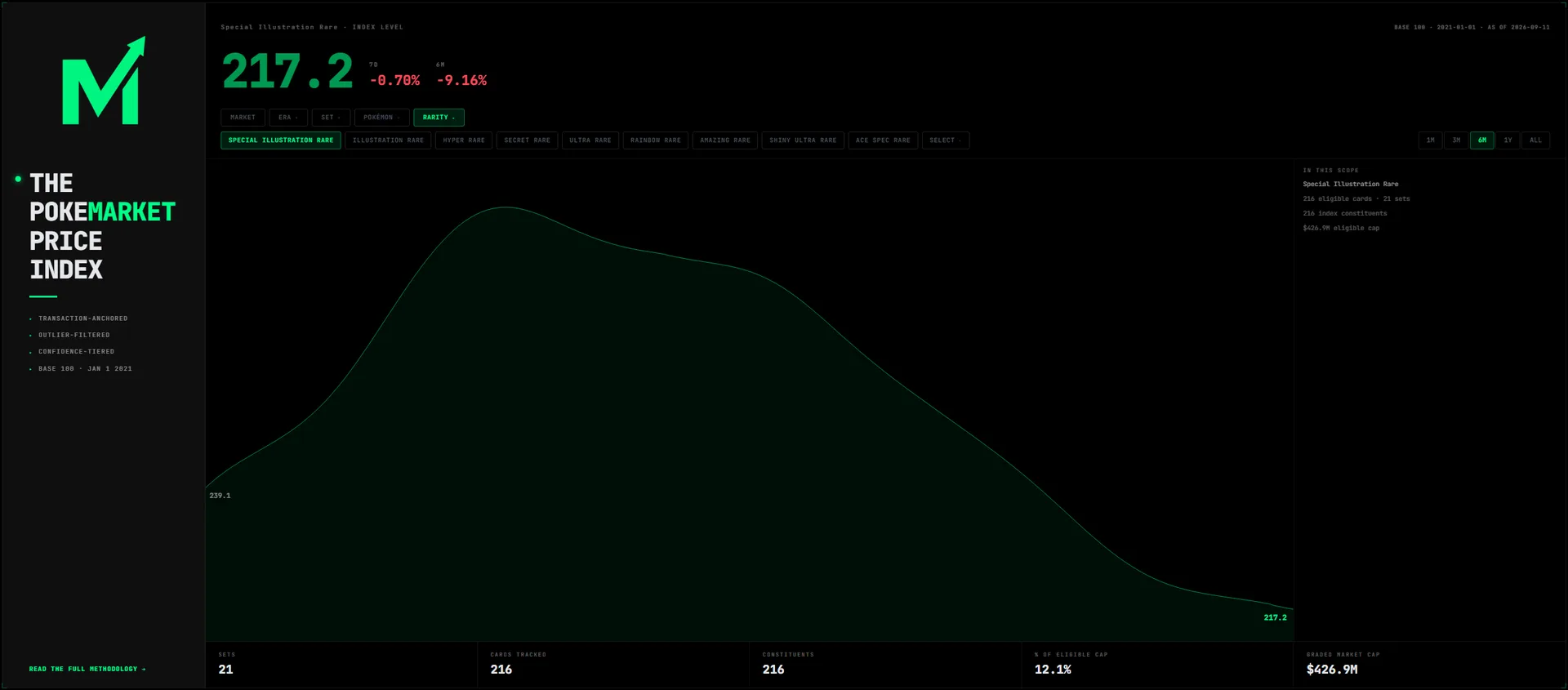This screenshot has height=690, width=1568.
Task: Select the Amazing Rare filter chip
Action: click(725, 140)
